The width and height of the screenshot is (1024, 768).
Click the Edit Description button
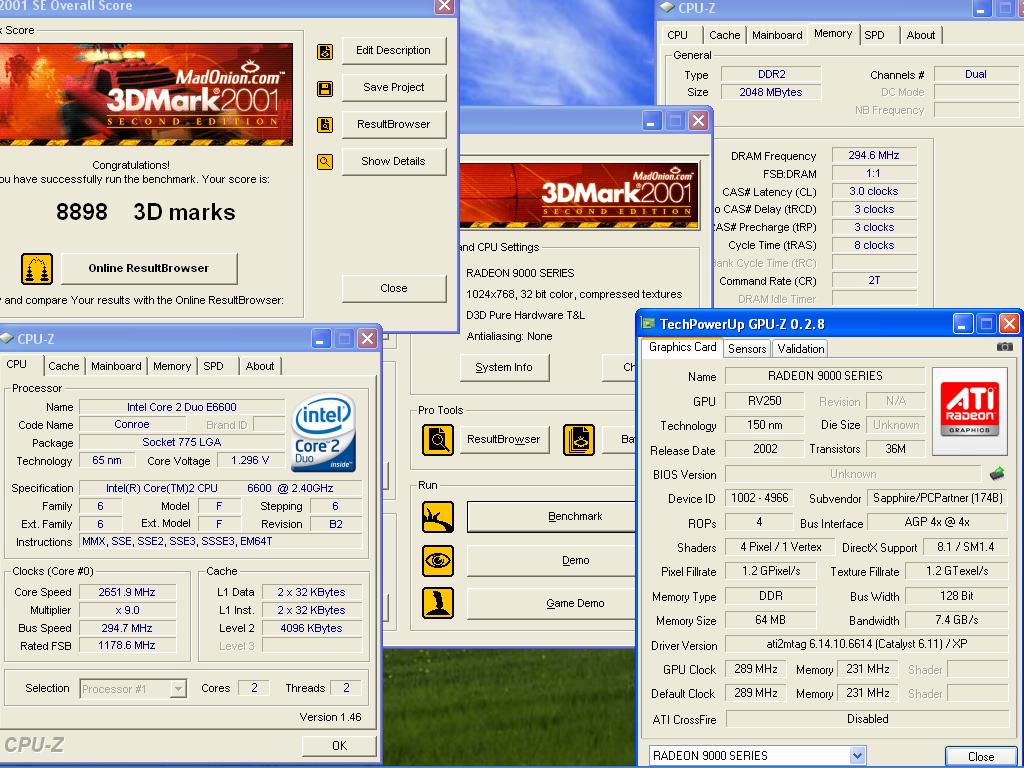(394, 50)
